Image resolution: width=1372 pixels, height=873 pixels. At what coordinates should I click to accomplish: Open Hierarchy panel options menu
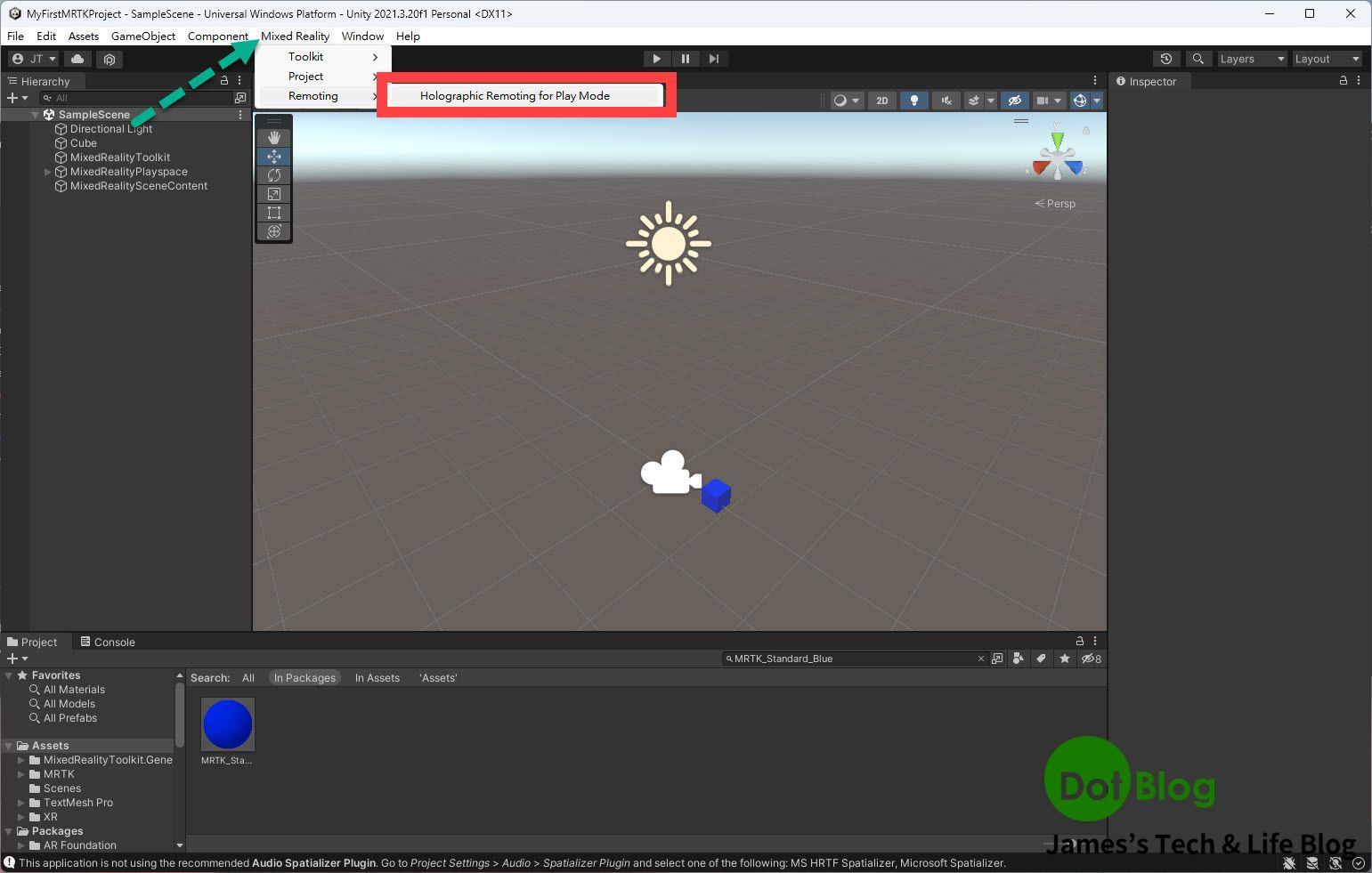[239, 80]
